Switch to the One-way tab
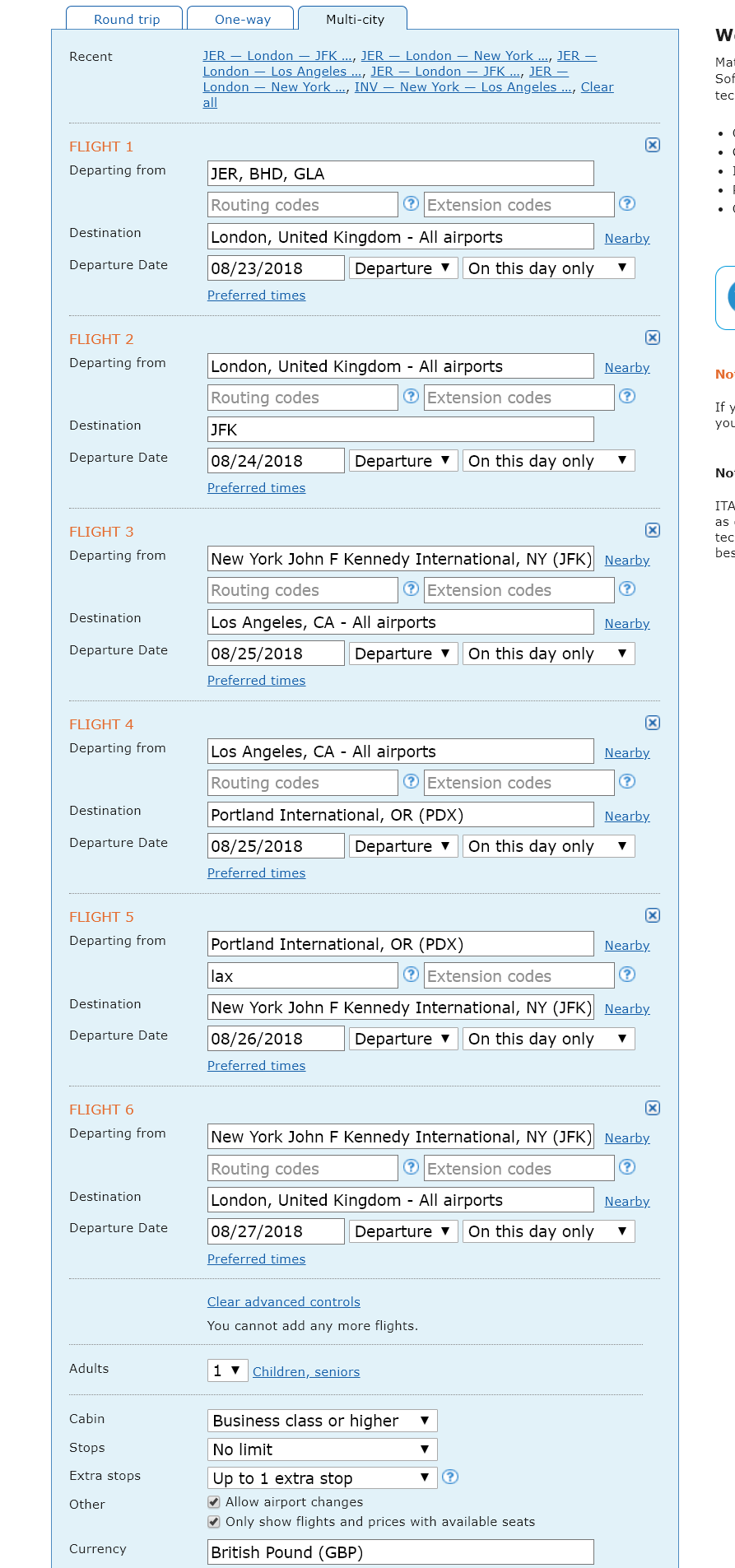735x1568 pixels. coord(242,19)
